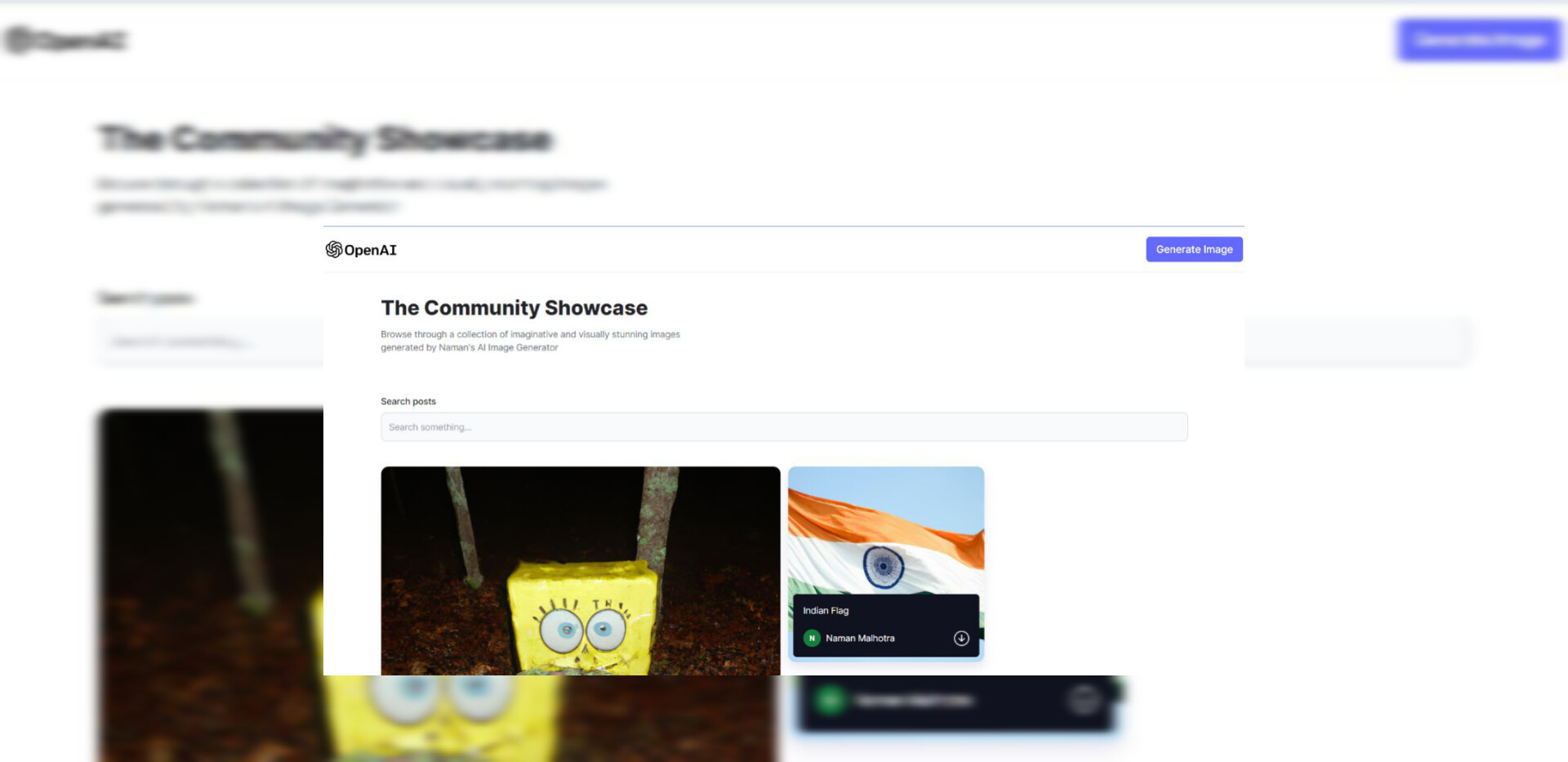The height and width of the screenshot is (762, 1568).
Task: Click the Indian Flag prompt caption
Action: (x=826, y=611)
